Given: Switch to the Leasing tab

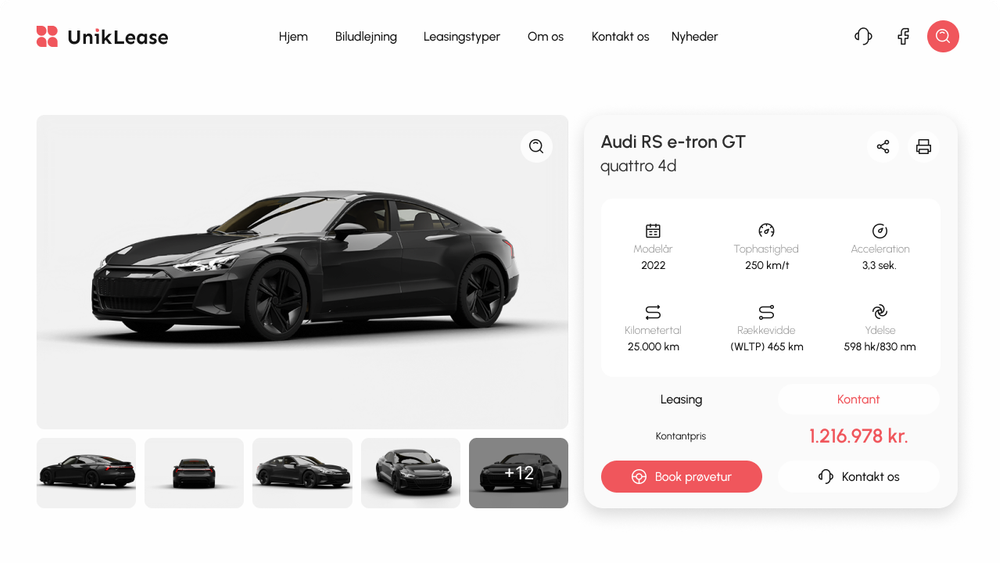Looking at the screenshot, I should point(681,400).
